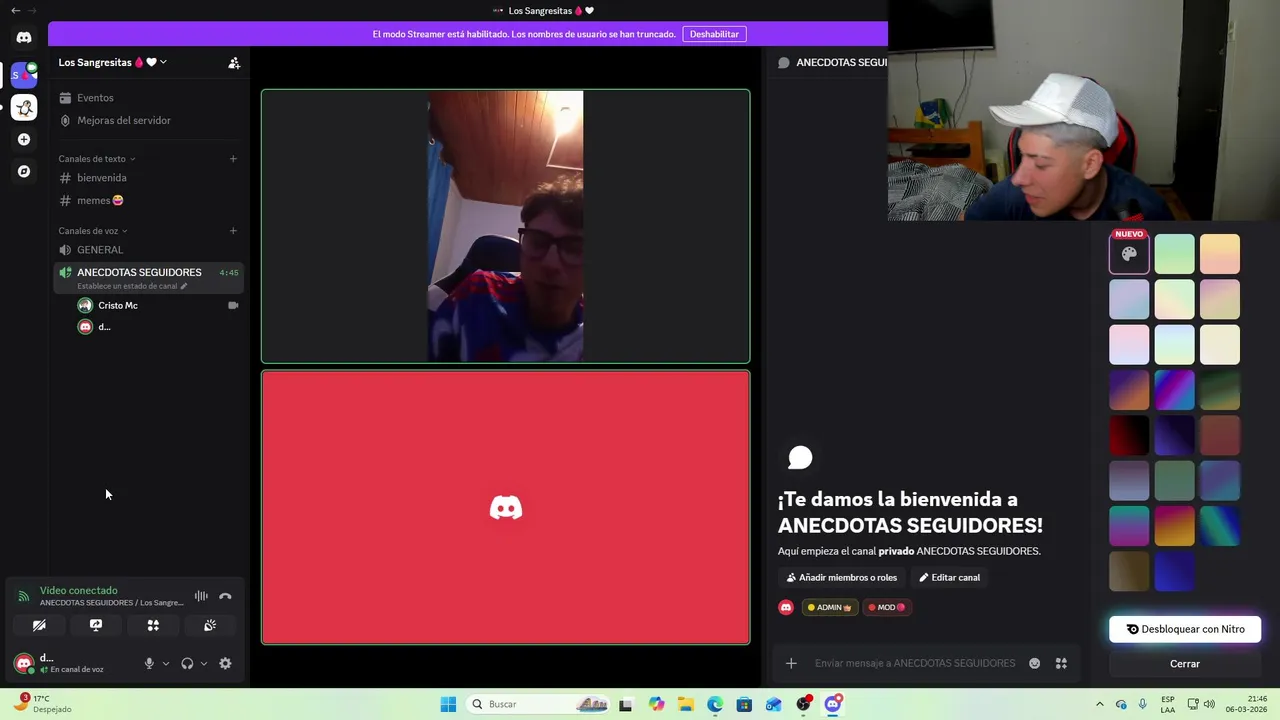Select the purple-blue striped neon theme swatch

(1175, 390)
